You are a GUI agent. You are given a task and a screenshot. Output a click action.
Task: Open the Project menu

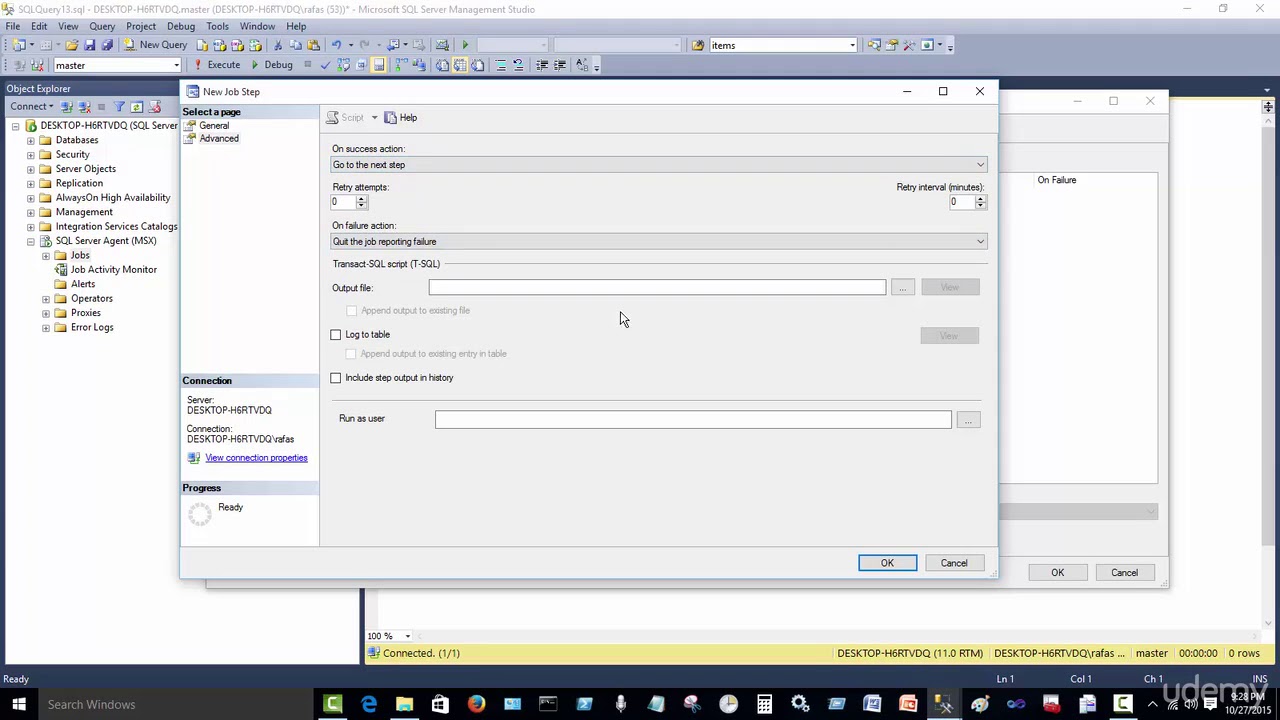(141, 26)
